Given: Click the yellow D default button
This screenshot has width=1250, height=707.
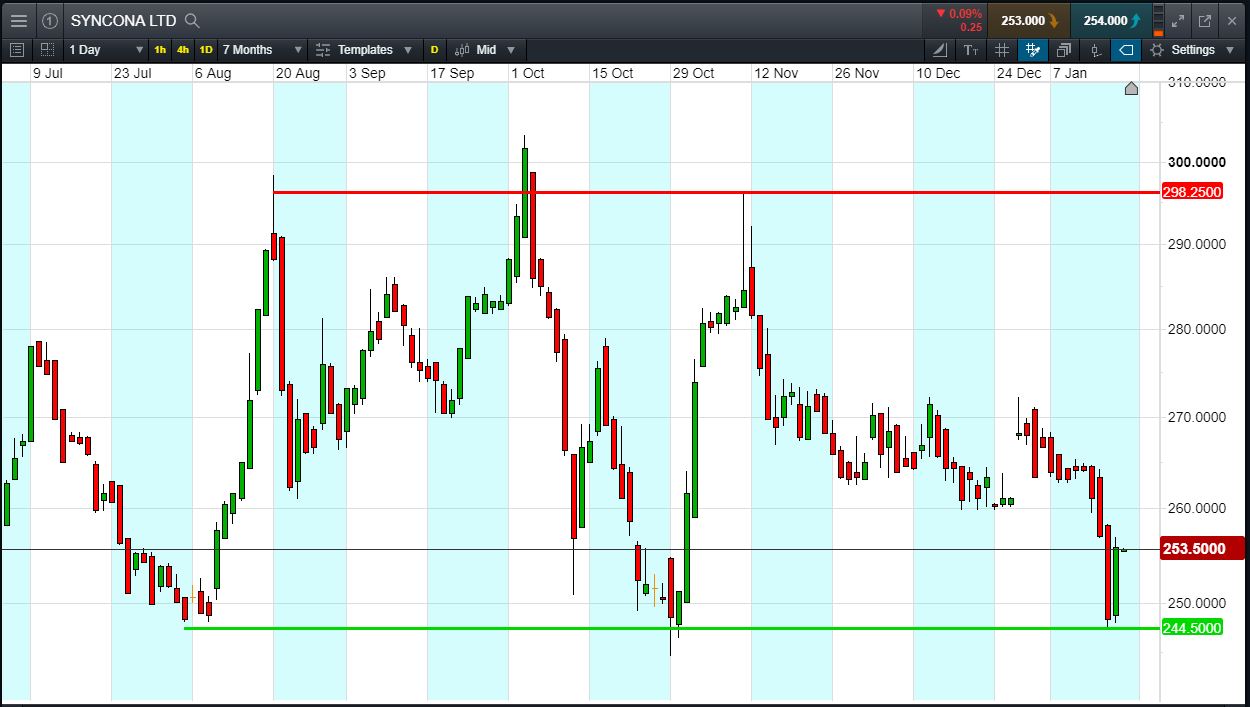Looking at the screenshot, I should click(434, 49).
